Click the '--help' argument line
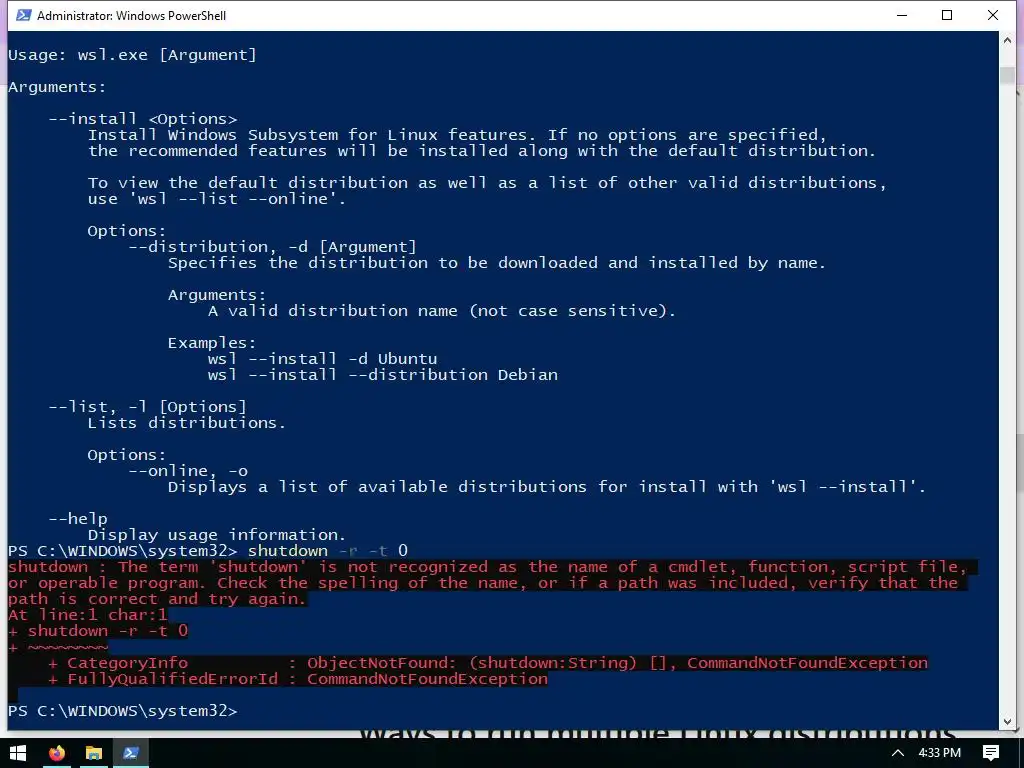The height and width of the screenshot is (768, 1024). point(78,519)
